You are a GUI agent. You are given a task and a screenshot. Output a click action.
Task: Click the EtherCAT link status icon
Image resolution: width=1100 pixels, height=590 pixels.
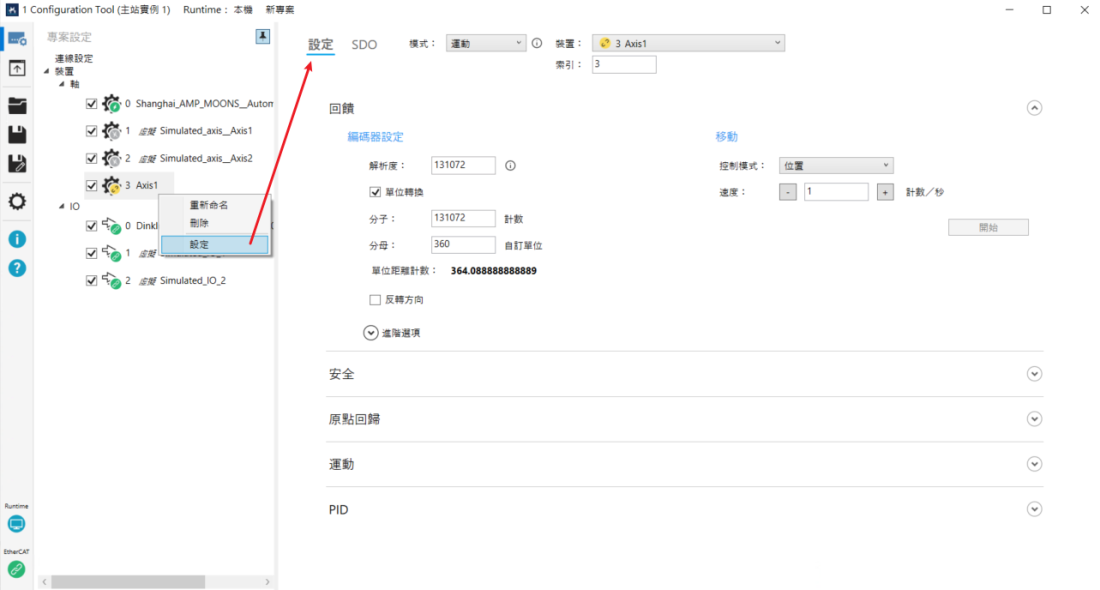click(x=17, y=569)
